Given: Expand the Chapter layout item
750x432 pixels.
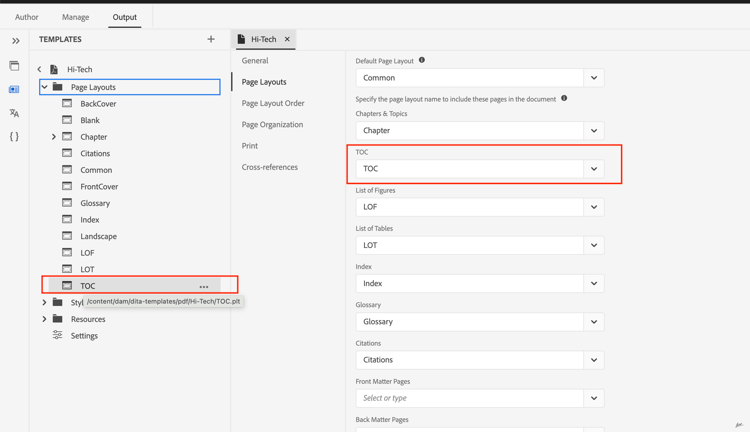Looking at the screenshot, I should click(x=54, y=137).
